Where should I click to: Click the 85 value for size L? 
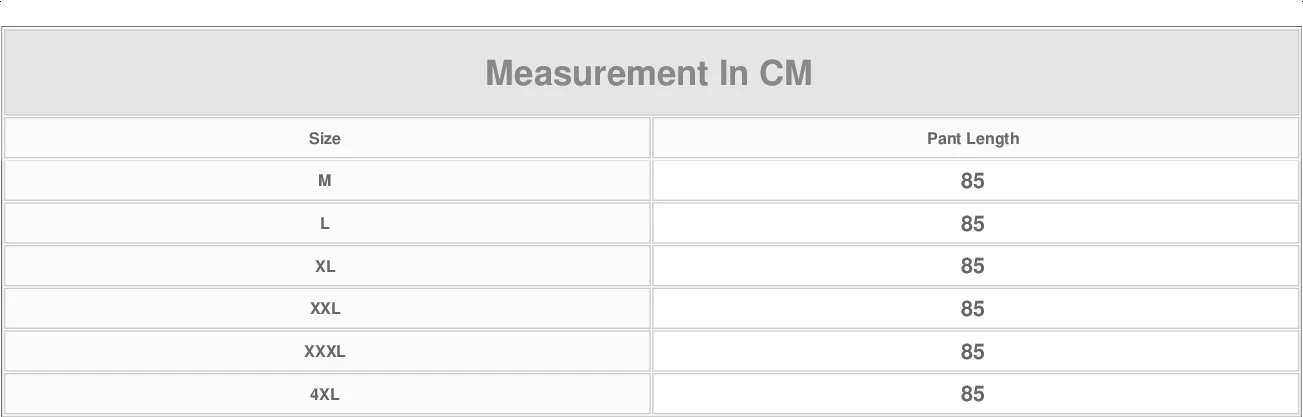973,224
